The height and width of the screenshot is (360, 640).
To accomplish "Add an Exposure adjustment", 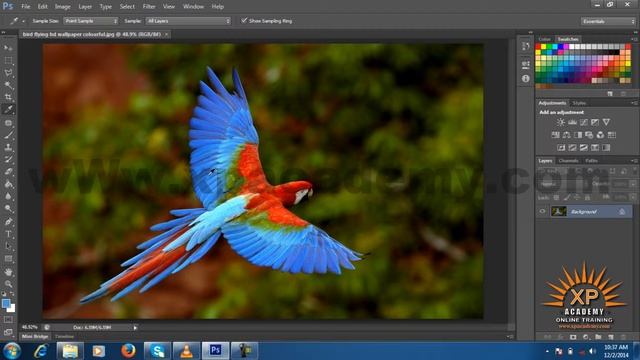I will tap(595, 122).
